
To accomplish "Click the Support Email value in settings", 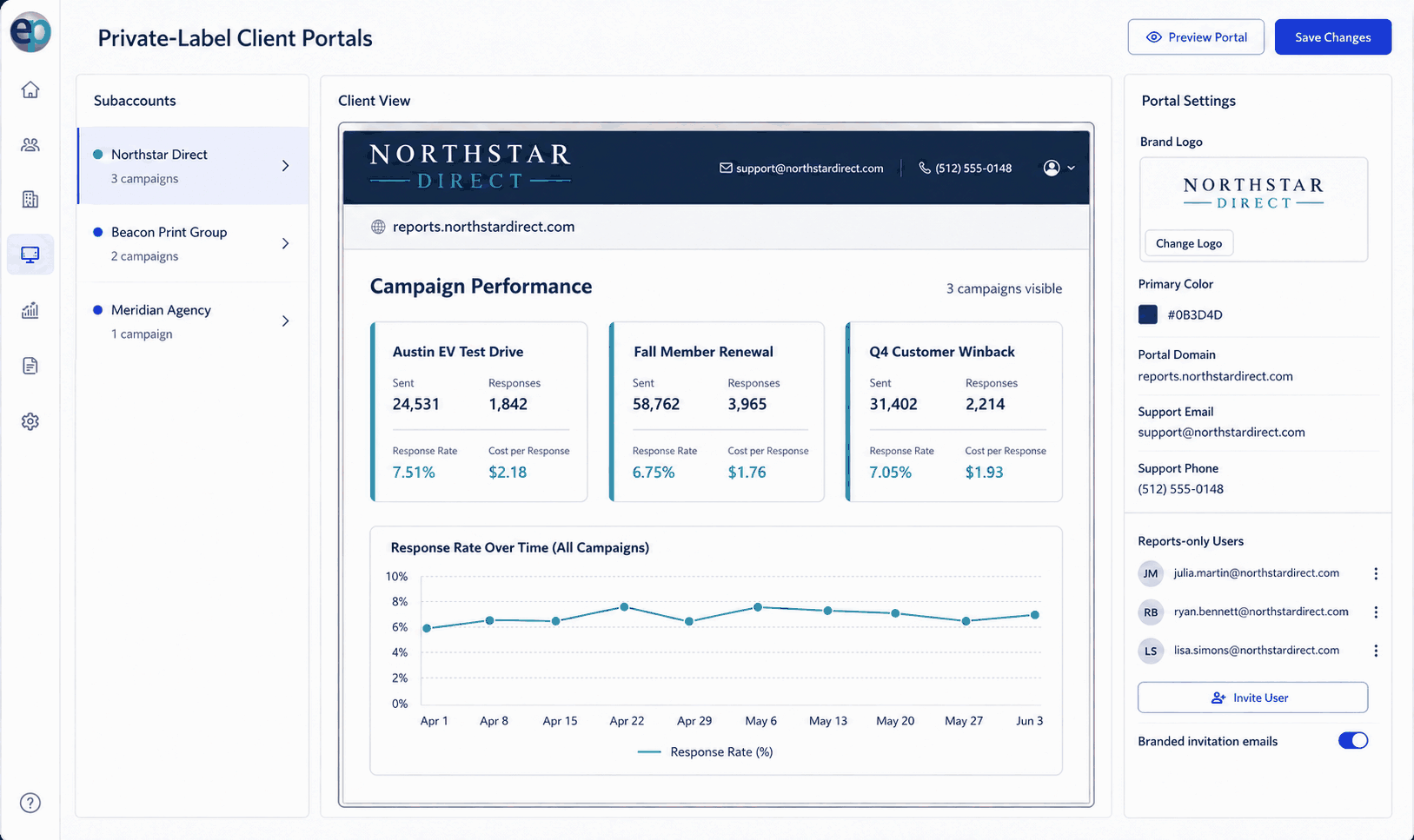I will pos(1221,432).
